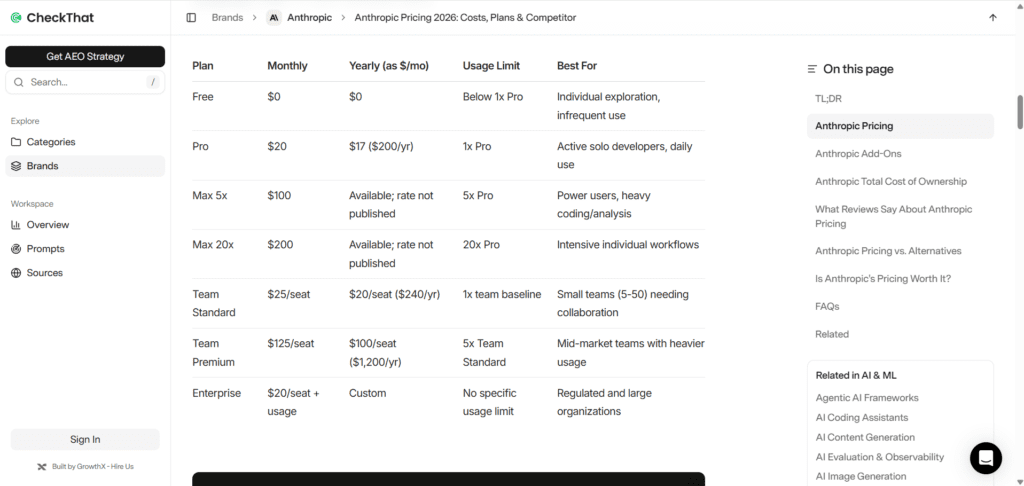Select the Brands layers icon
1024x486 pixels.
click(16, 166)
